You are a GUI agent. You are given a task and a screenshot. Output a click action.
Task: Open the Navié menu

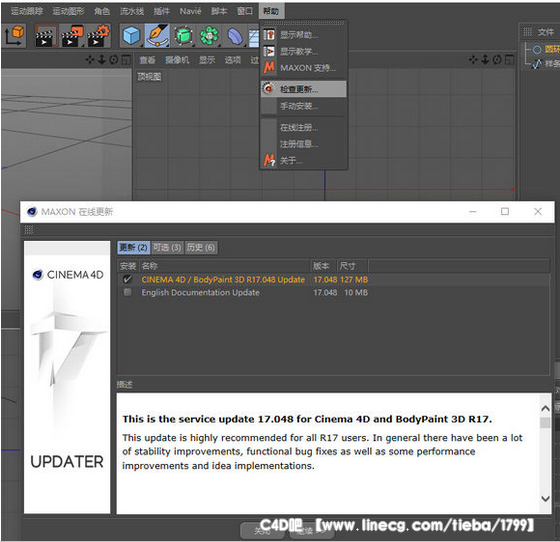tap(190, 11)
